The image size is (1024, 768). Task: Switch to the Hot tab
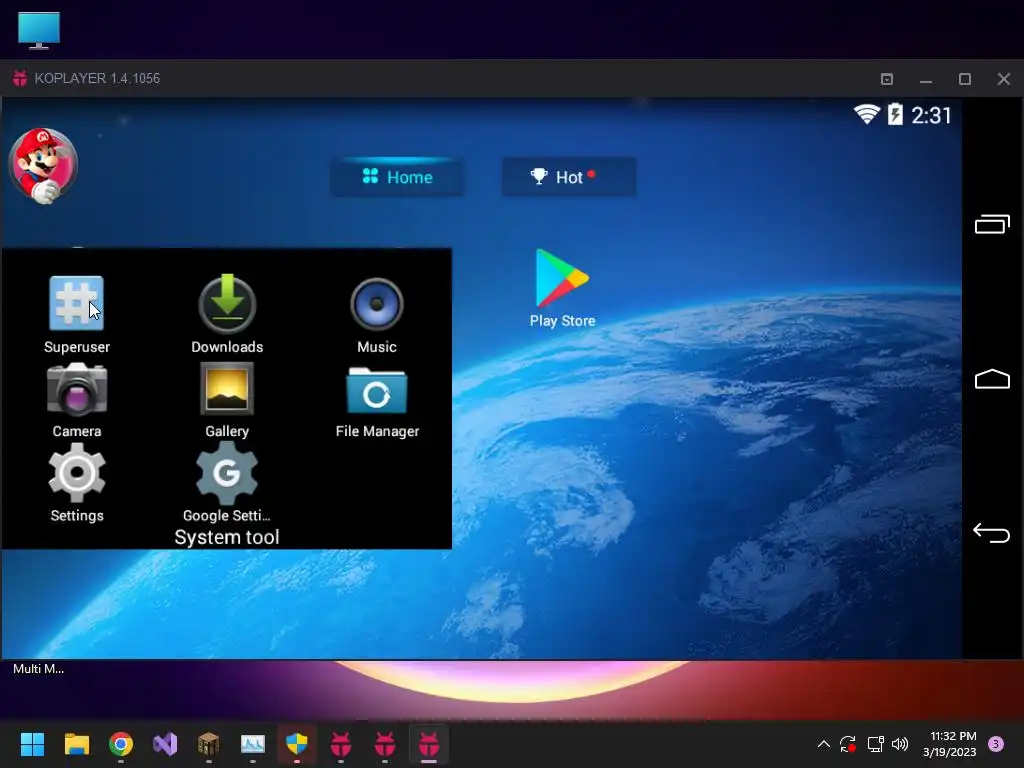[569, 177]
